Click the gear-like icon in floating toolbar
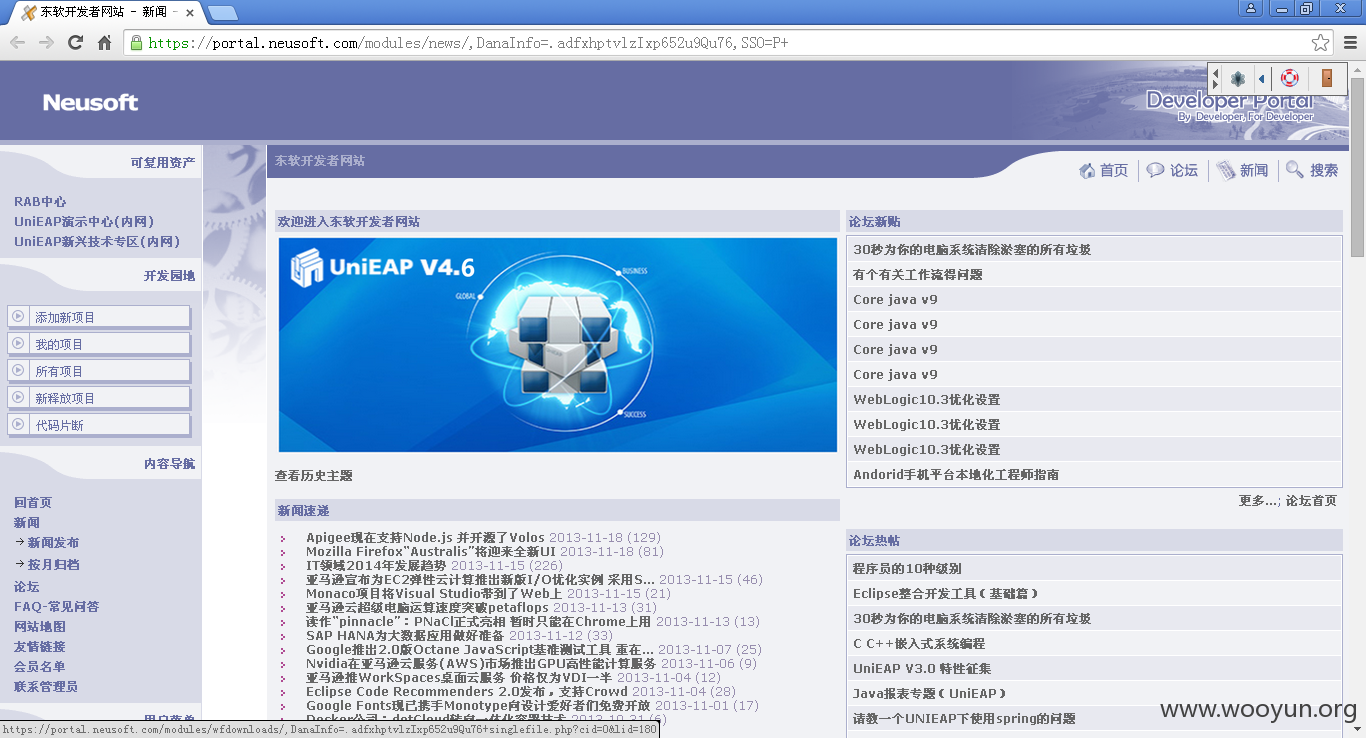 (1238, 78)
